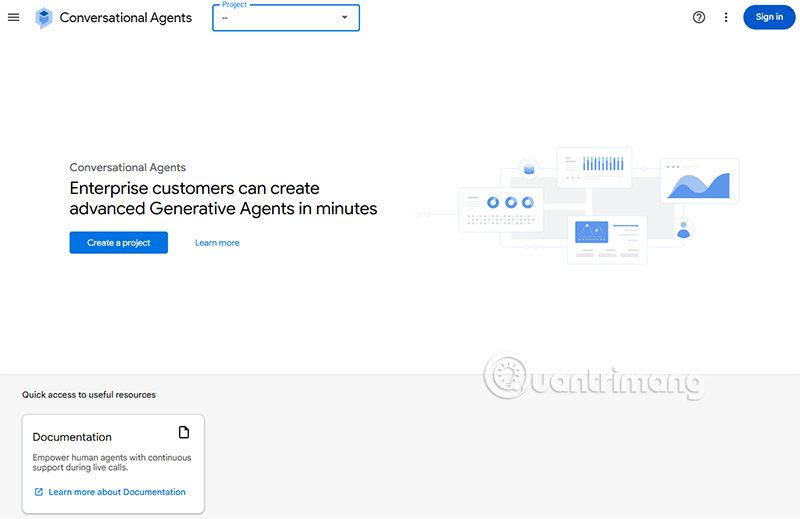Click the Empower human agents description text
The width and height of the screenshot is (800, 519).
coord(112,462)
